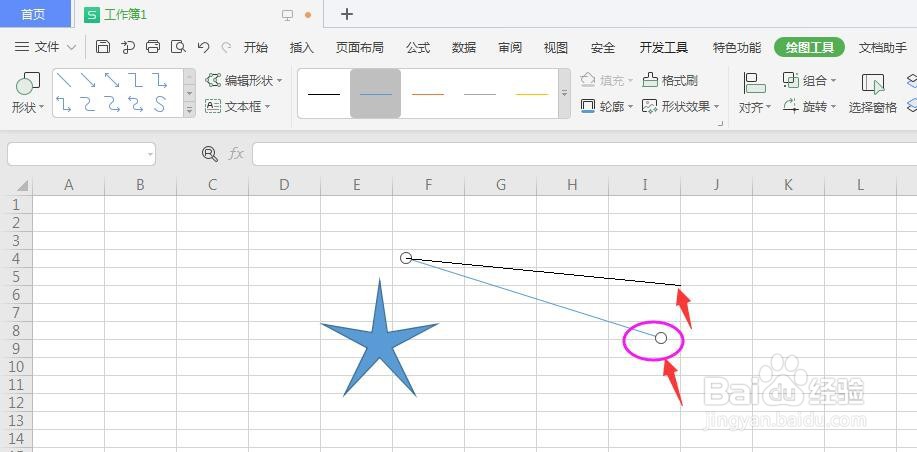Viewport: 917px width, 452px height.
Task: Open the 填充 fill dropdown
Action: [630, 80]
